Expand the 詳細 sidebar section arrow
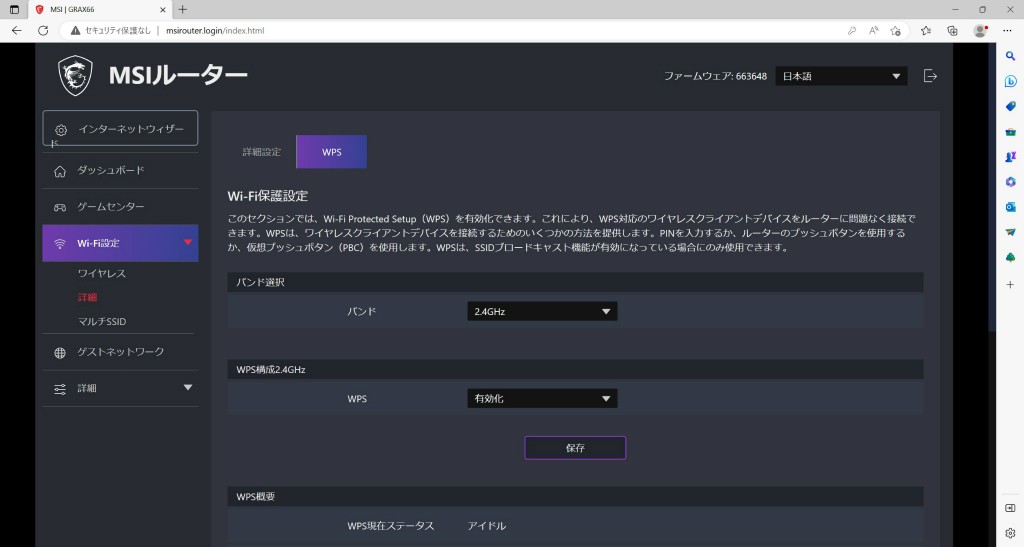Image resolution: width=1024 pixels, height=547 pixels. pyautogui.click(x=188, y=388)
